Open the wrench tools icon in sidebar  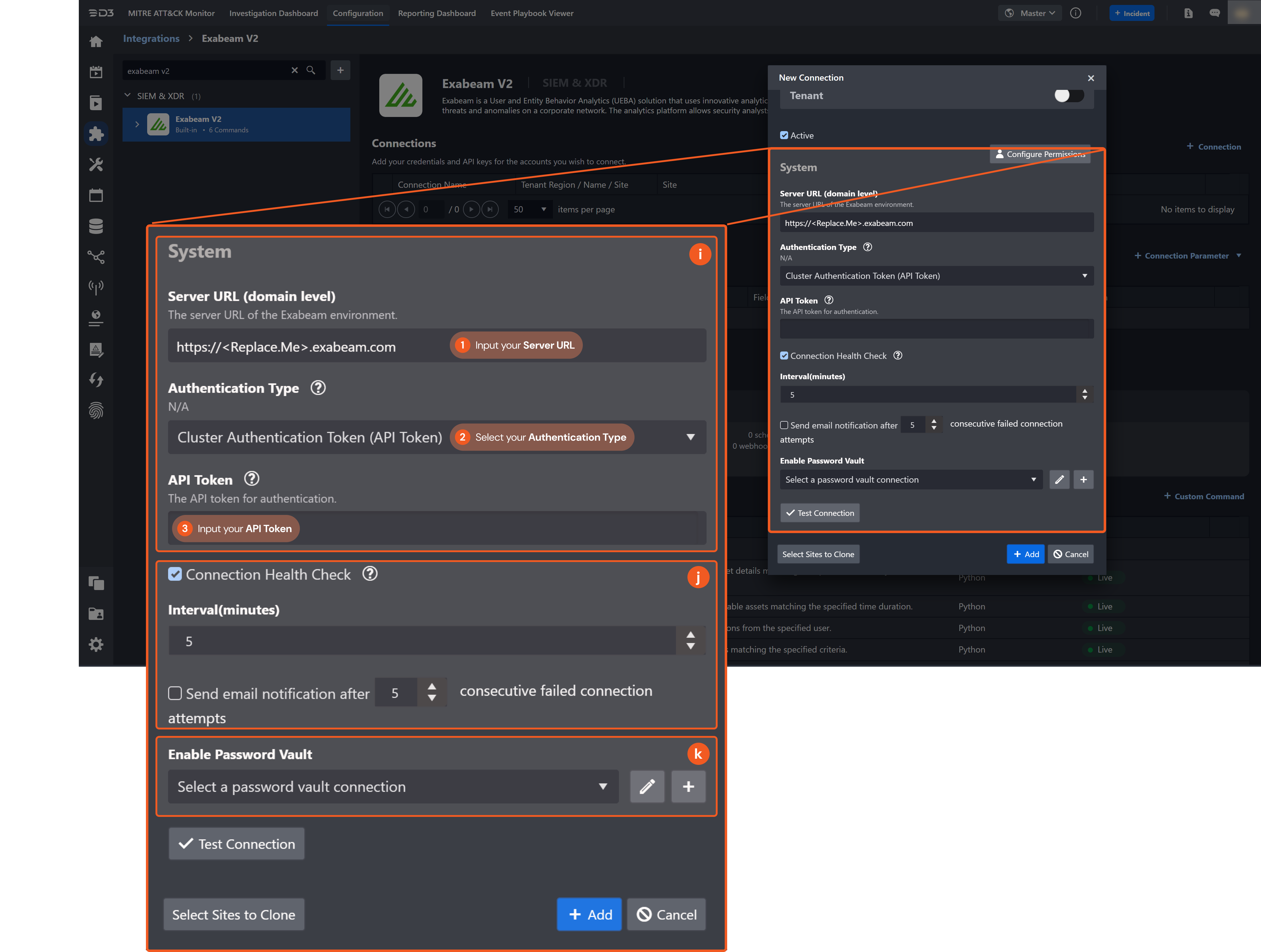(96, 165)
